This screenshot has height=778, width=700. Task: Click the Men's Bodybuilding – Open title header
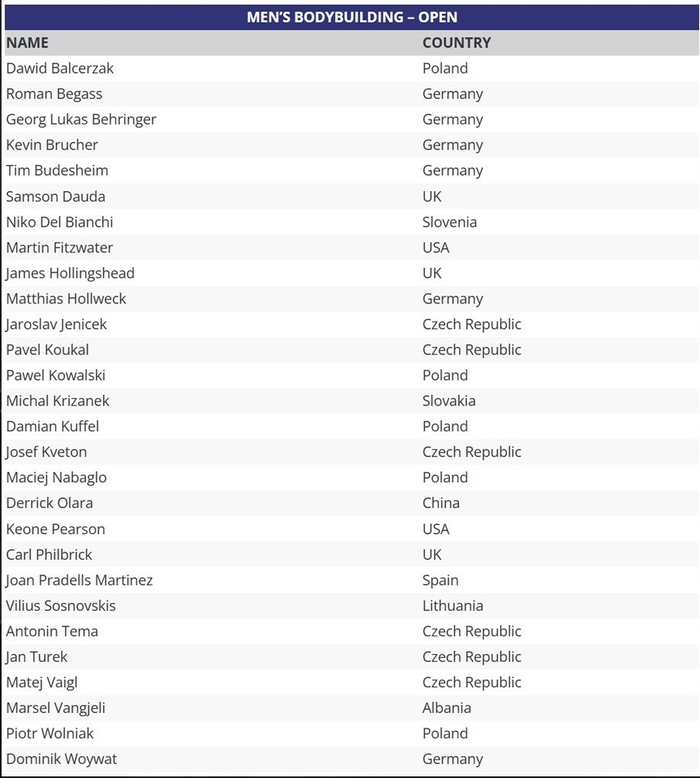[351, 17]
